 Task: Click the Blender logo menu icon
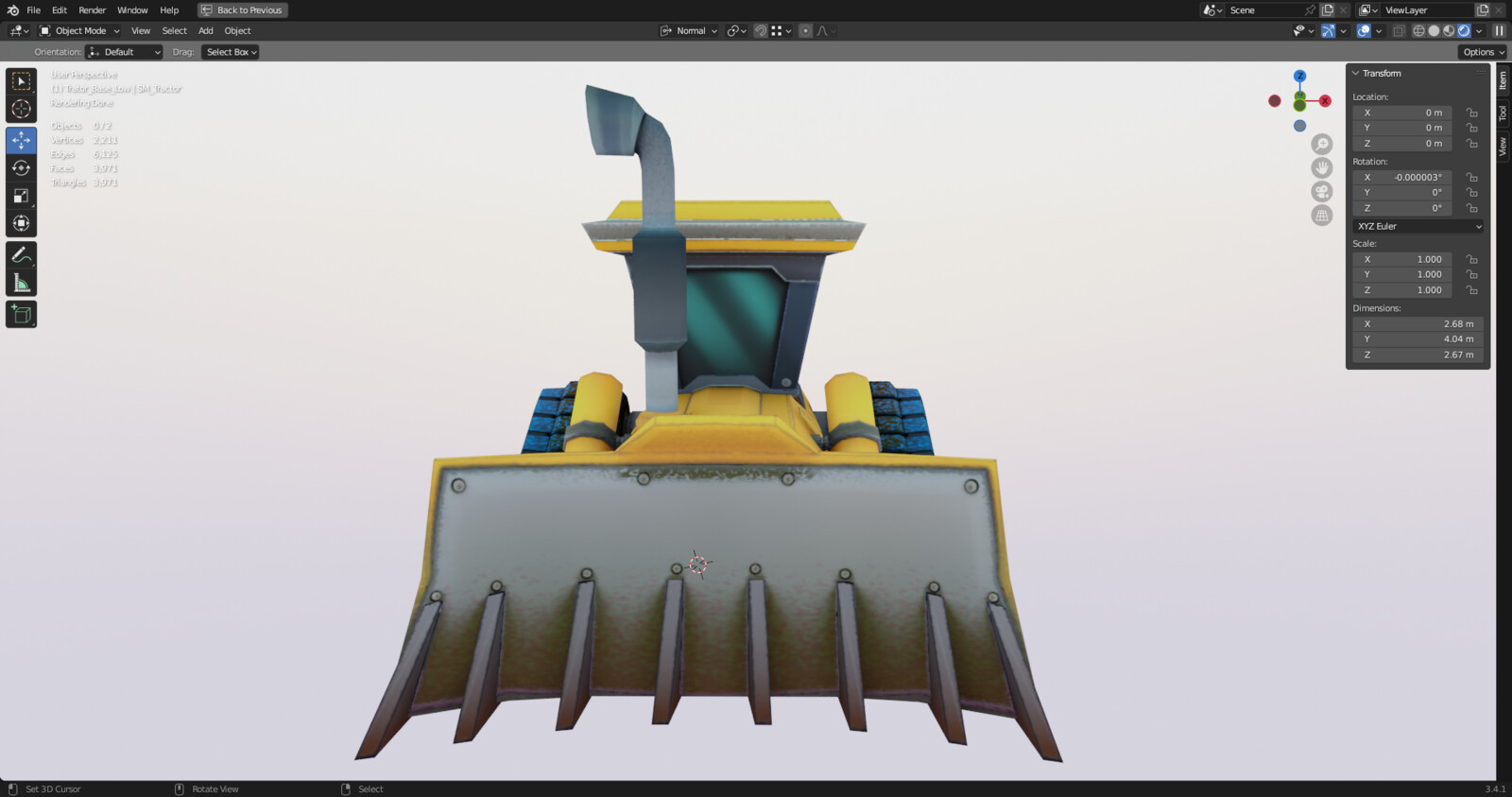click(12, 10)
